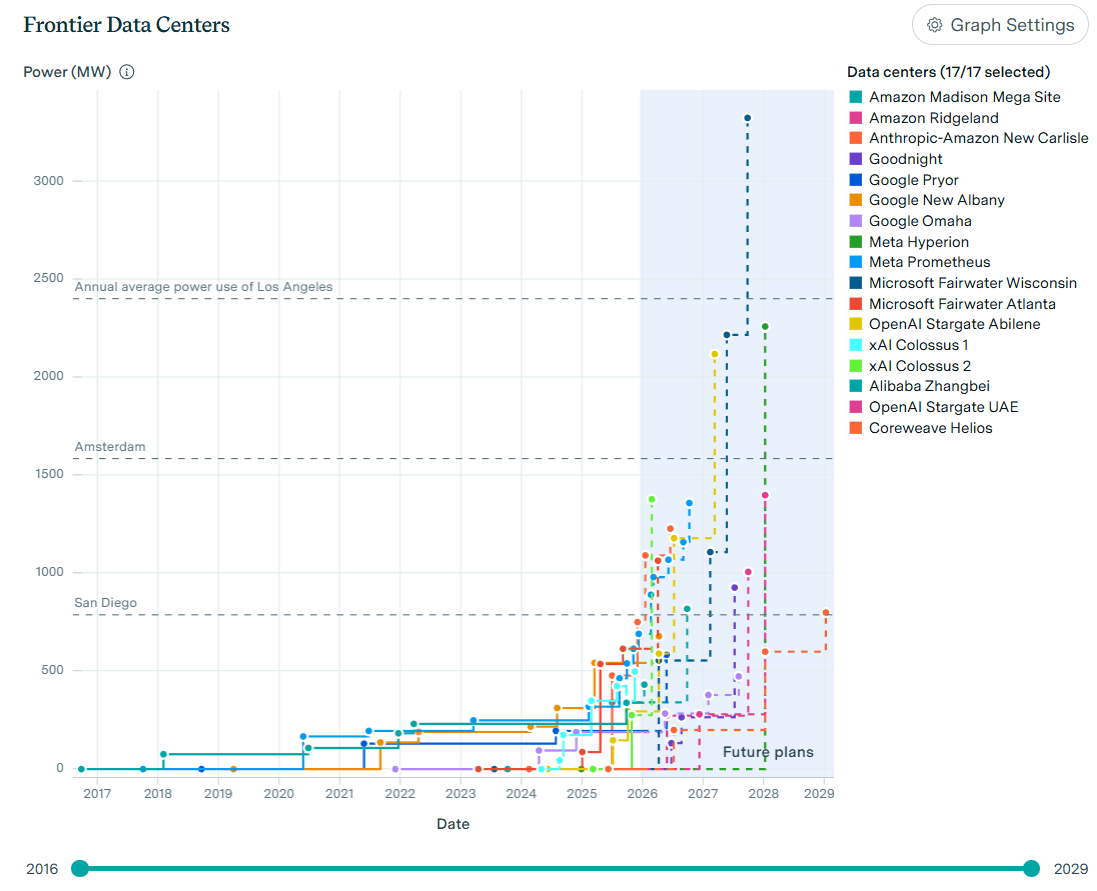Screen dimensions: 1097x891
Task: Click the Frontier Data Centers title
Action: coord(127,25)
